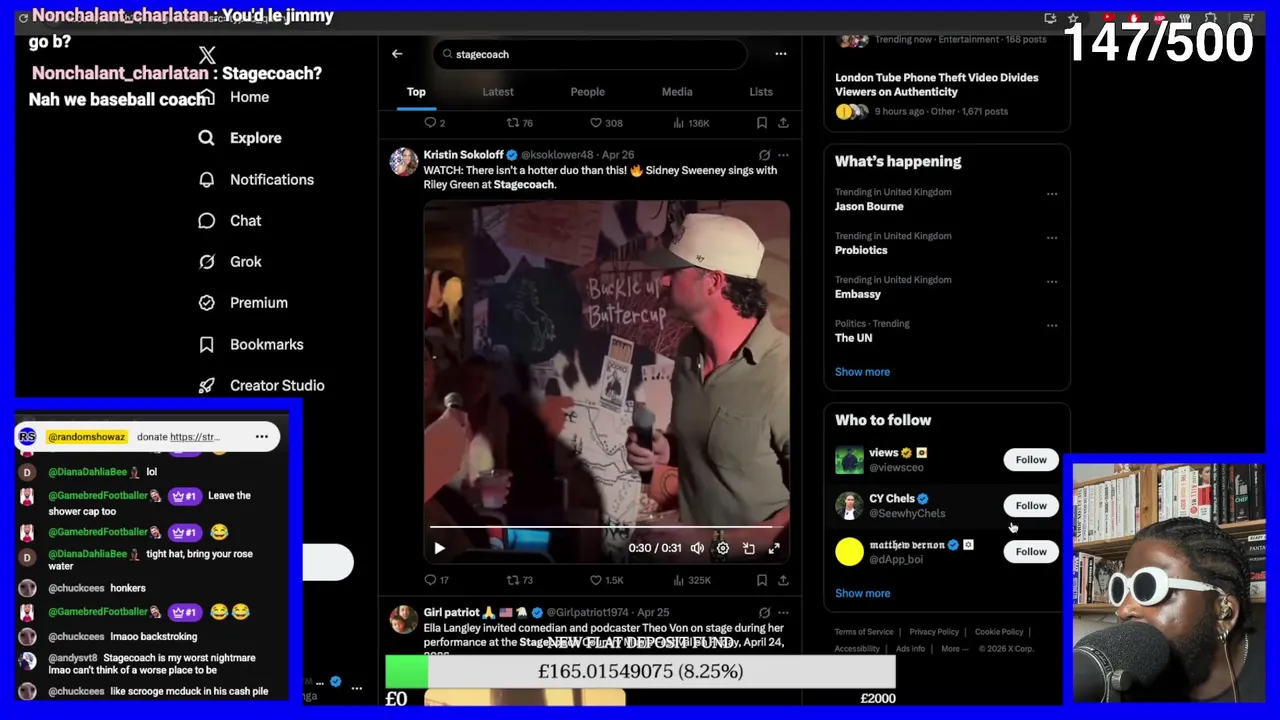Open London Tube Phone Theft Video story
The image size is (1280, 720).
pos(936,85)
